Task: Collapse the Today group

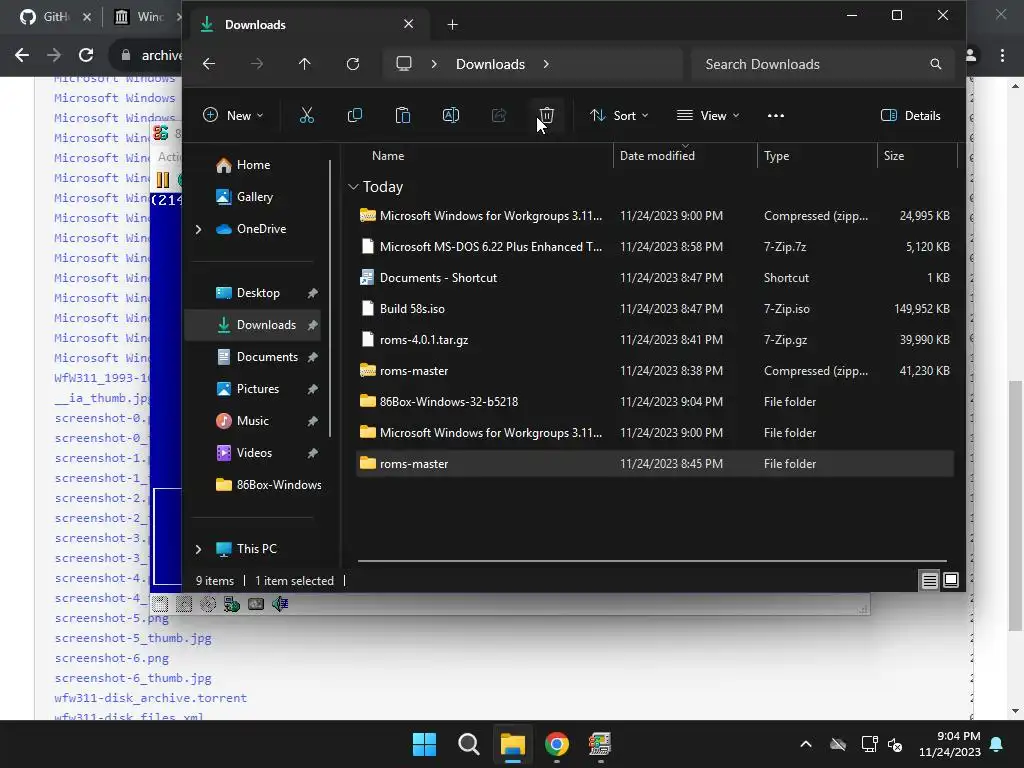Action: pos(353,187)
